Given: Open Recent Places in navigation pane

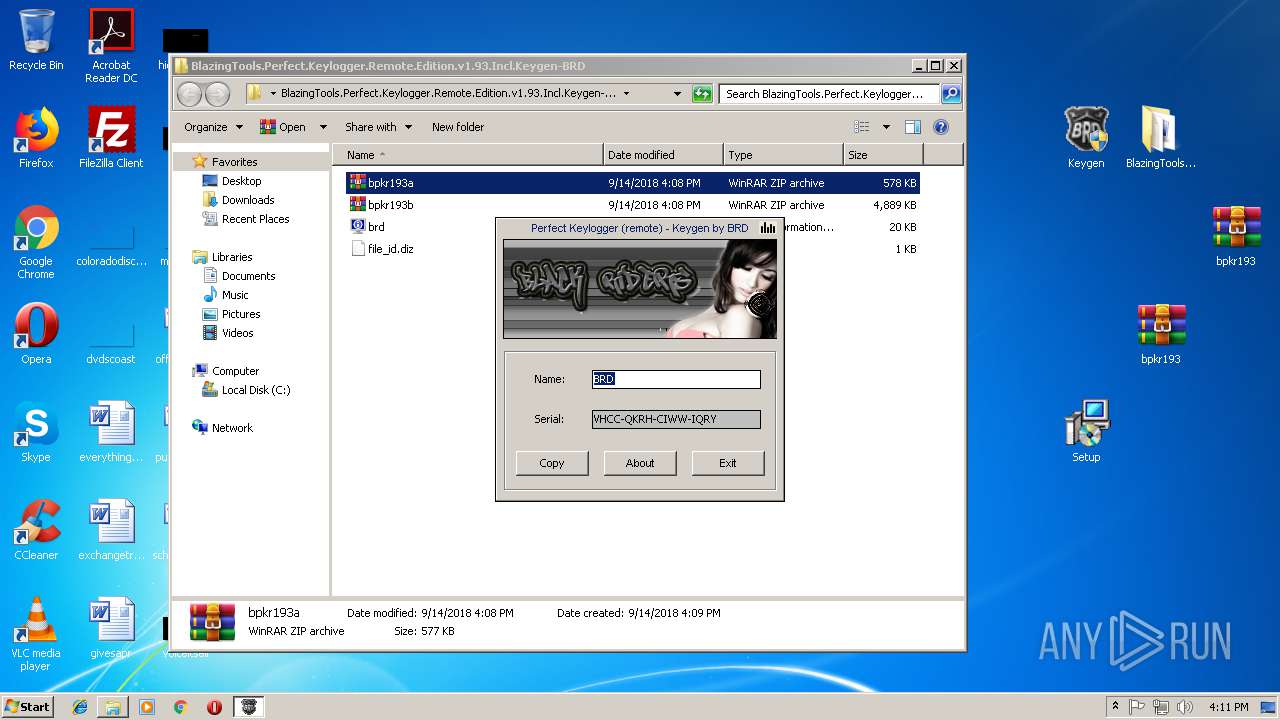Looking at the screenshot, I should pos(255,219).
